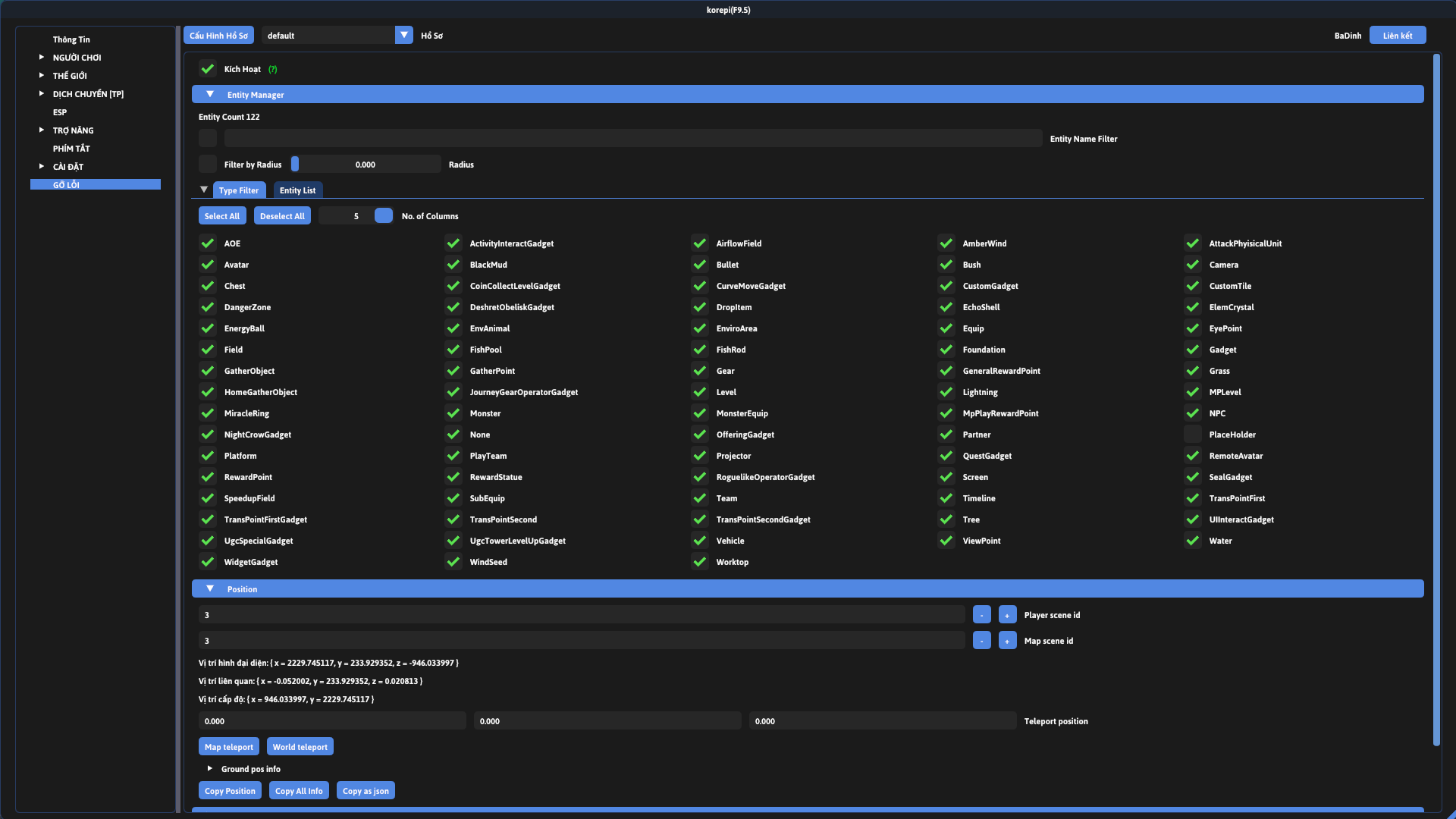This screenshot has width=1456, height=819.
Task: Click the Entity Name Filter text field
Action: 632,138
